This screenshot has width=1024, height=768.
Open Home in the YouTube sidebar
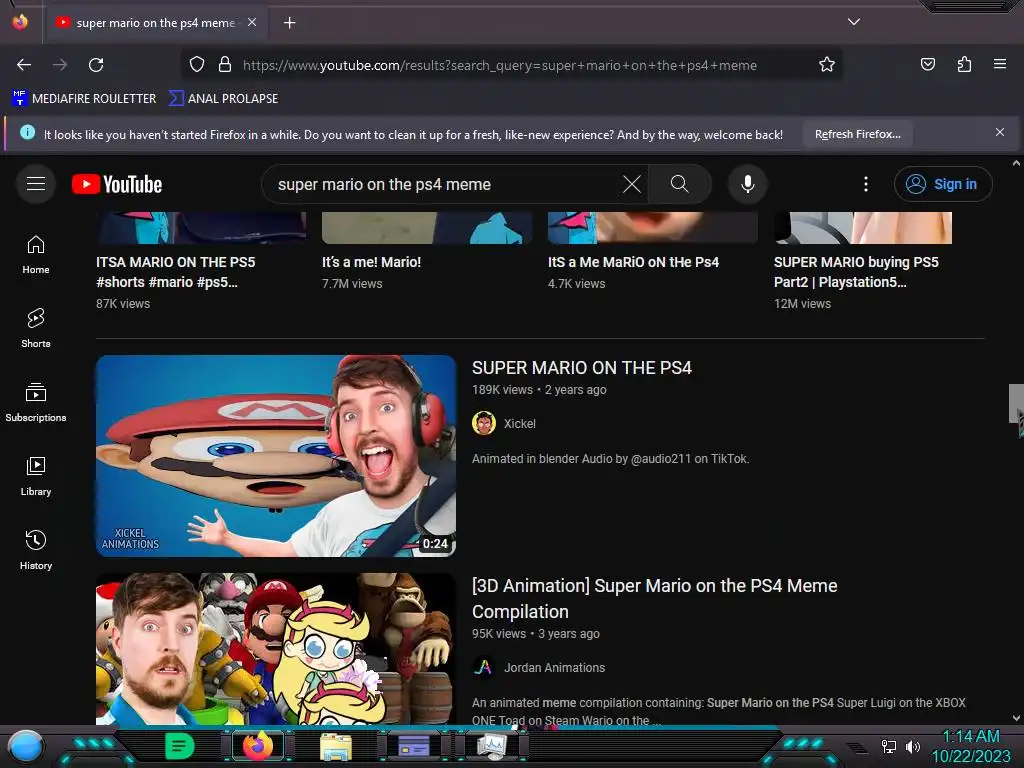[36, 255]
